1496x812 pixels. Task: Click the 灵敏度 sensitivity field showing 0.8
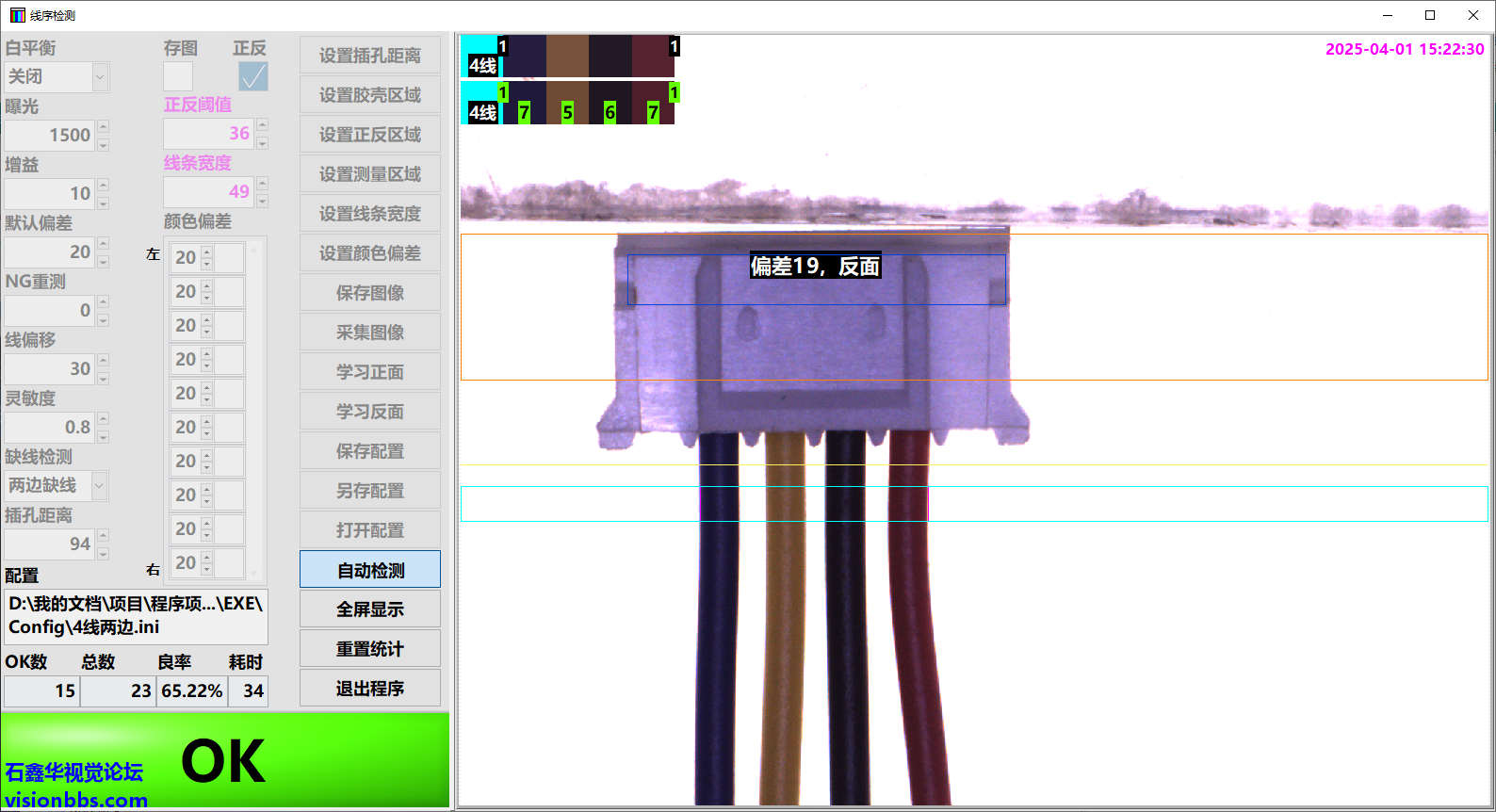pos(49,428)
